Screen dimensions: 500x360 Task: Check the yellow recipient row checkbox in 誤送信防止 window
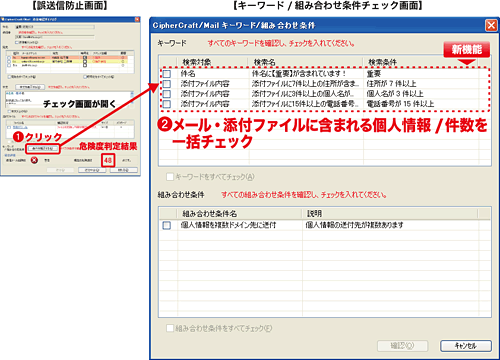tap(9, 61)
